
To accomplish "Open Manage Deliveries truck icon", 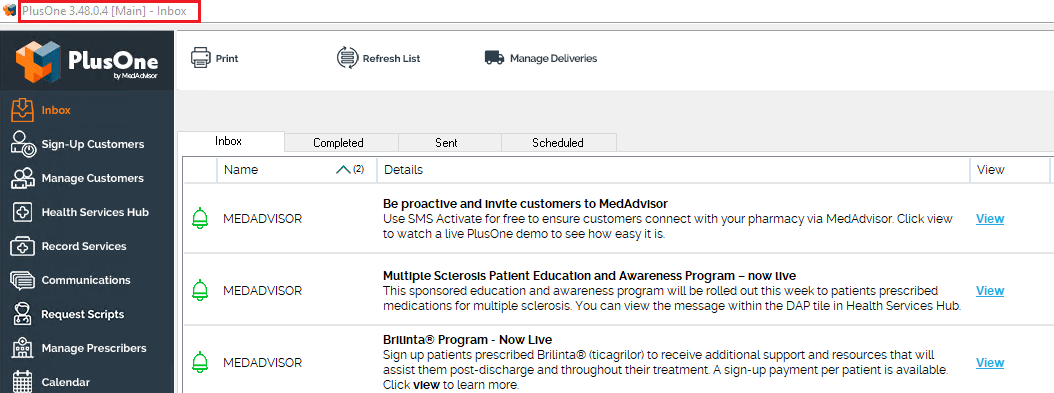I will (494, 58).
